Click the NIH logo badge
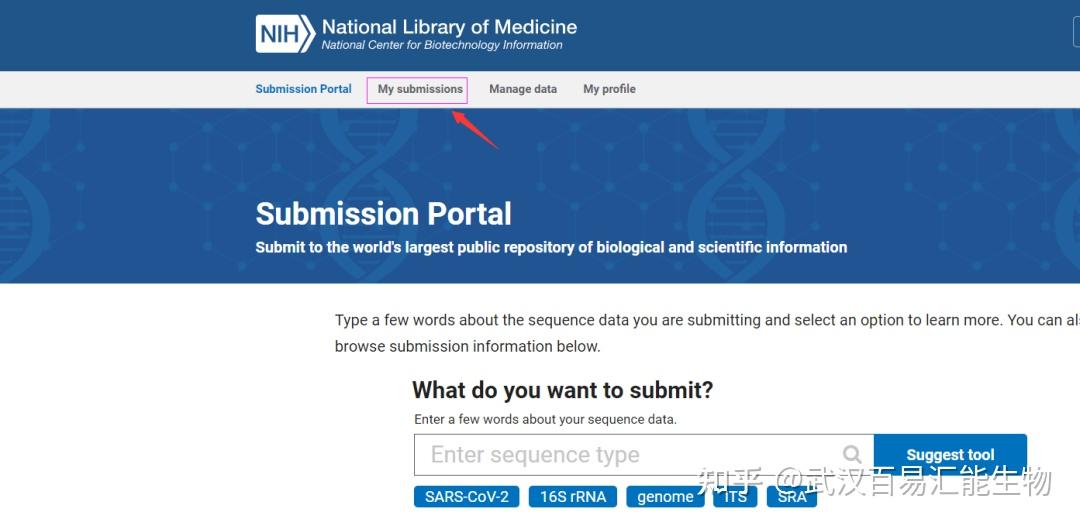Image resolution: width=1080 pixels, height=526 pixels. (285, 34)
